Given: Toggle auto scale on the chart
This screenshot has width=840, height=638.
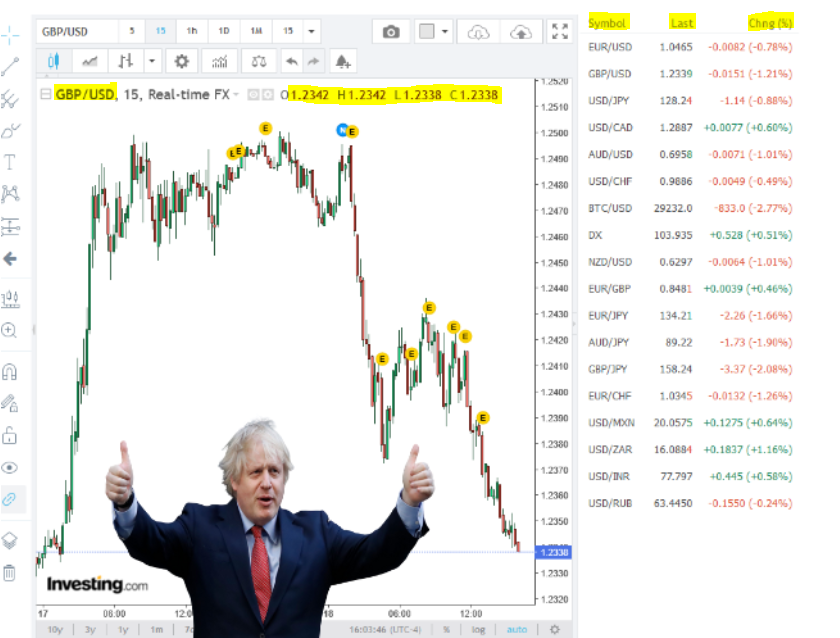Looking at the screenshot, I should tap(516, 629).
